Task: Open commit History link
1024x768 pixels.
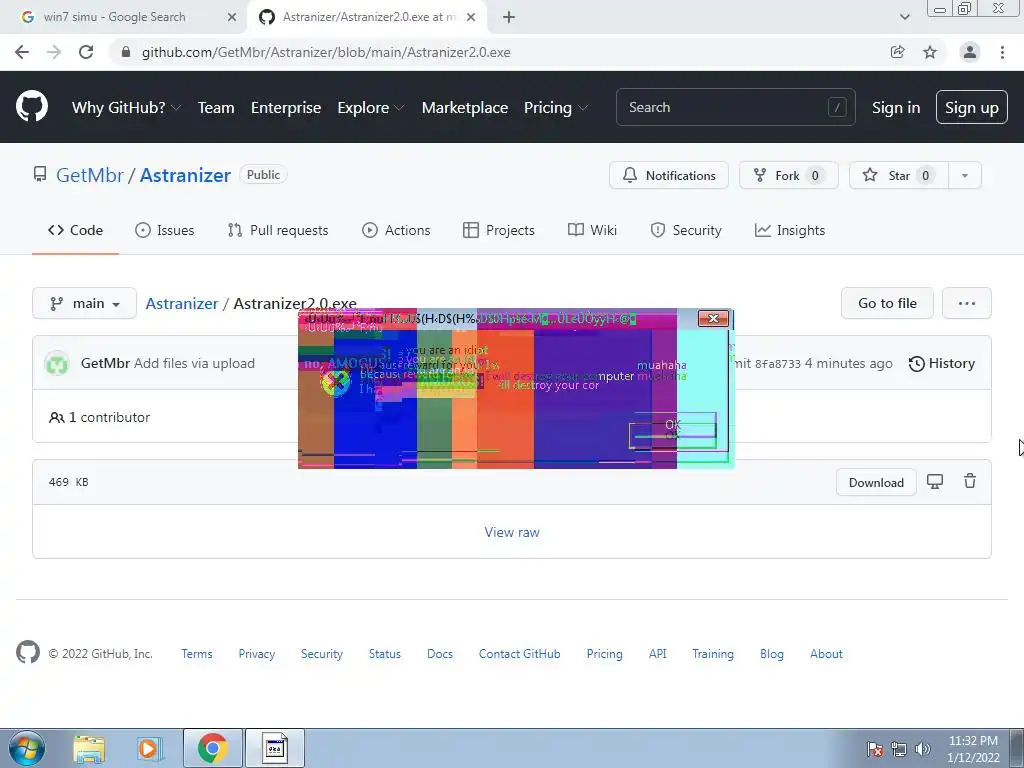Action: [942, 363]
